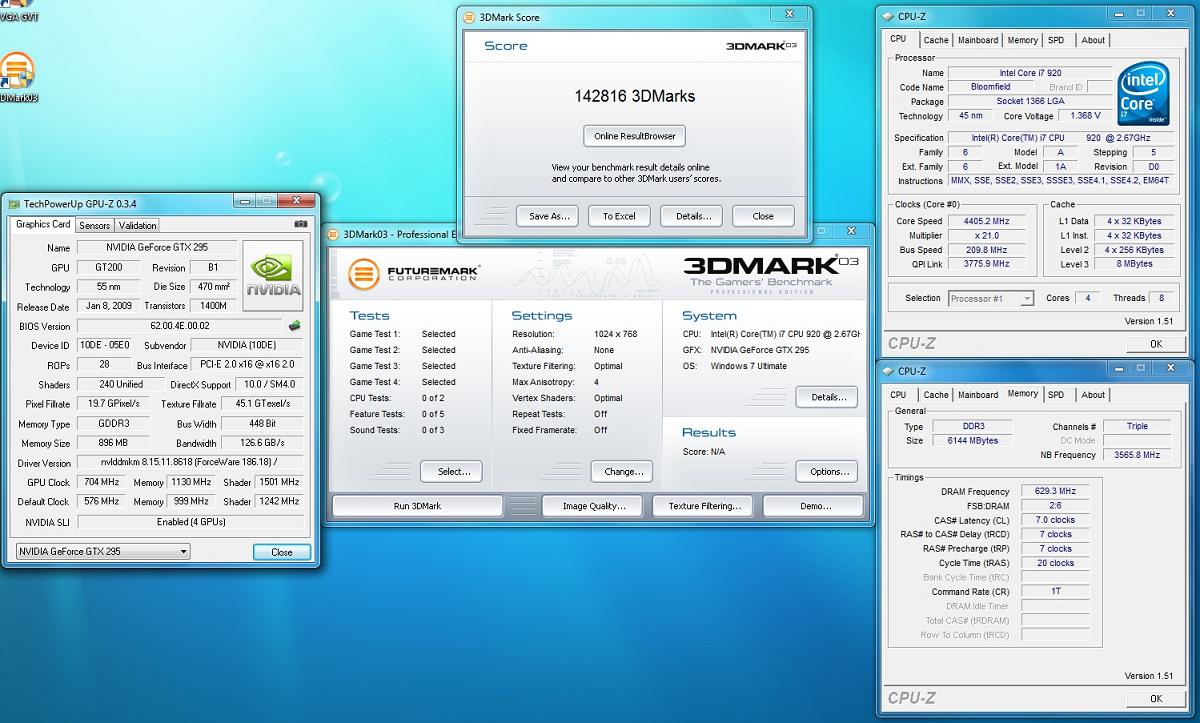
Task: Click the NVIDIA logo in GPU-Z
Action: 274,277
